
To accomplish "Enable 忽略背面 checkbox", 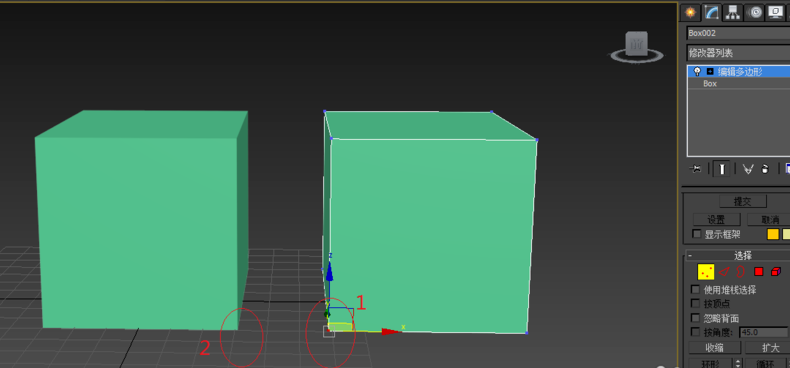I will tap(695, 318).
